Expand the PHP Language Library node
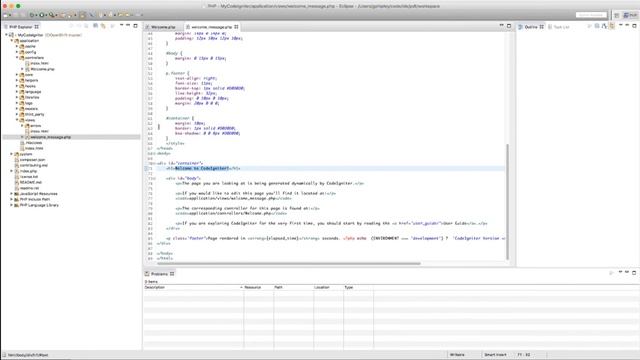The image size is (640, 360). [x=11, y=205]
